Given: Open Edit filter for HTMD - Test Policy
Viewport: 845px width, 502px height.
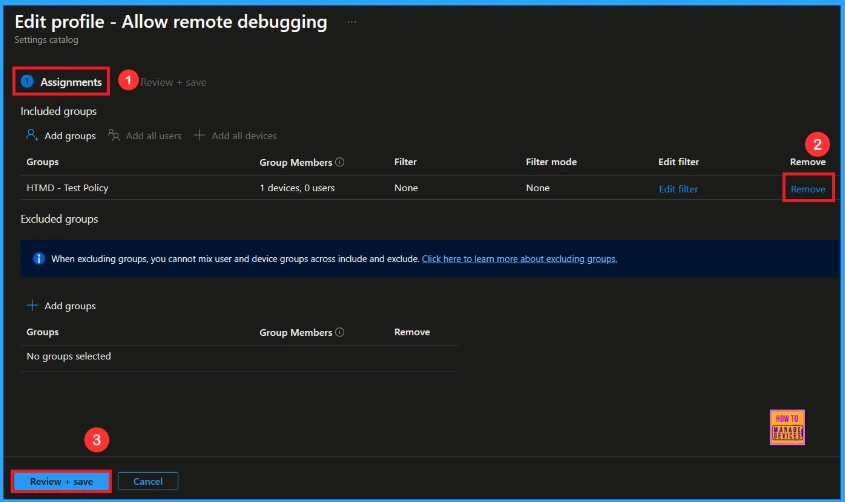Looking at the screenshot, I should click(678, 189).
